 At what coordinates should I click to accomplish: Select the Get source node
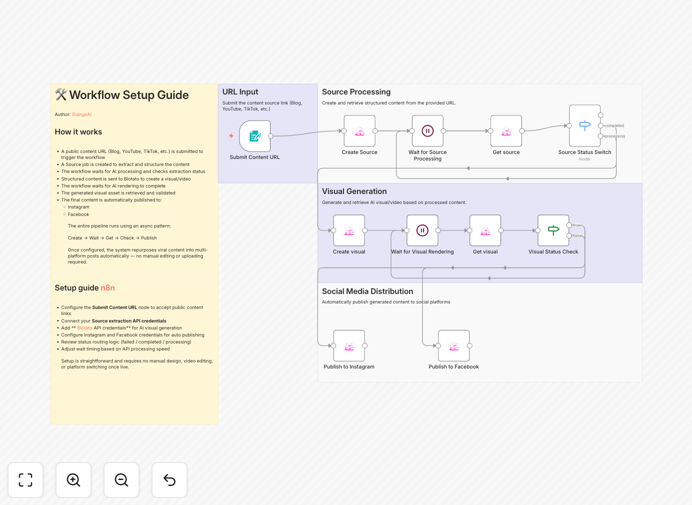506,131
